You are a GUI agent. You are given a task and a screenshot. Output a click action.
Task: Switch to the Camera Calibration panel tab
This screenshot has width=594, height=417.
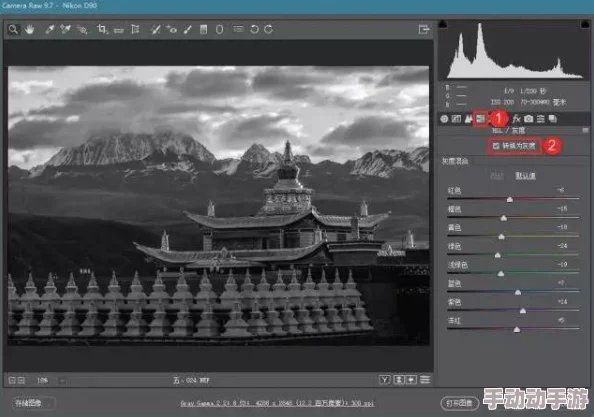tap(528, 119)
